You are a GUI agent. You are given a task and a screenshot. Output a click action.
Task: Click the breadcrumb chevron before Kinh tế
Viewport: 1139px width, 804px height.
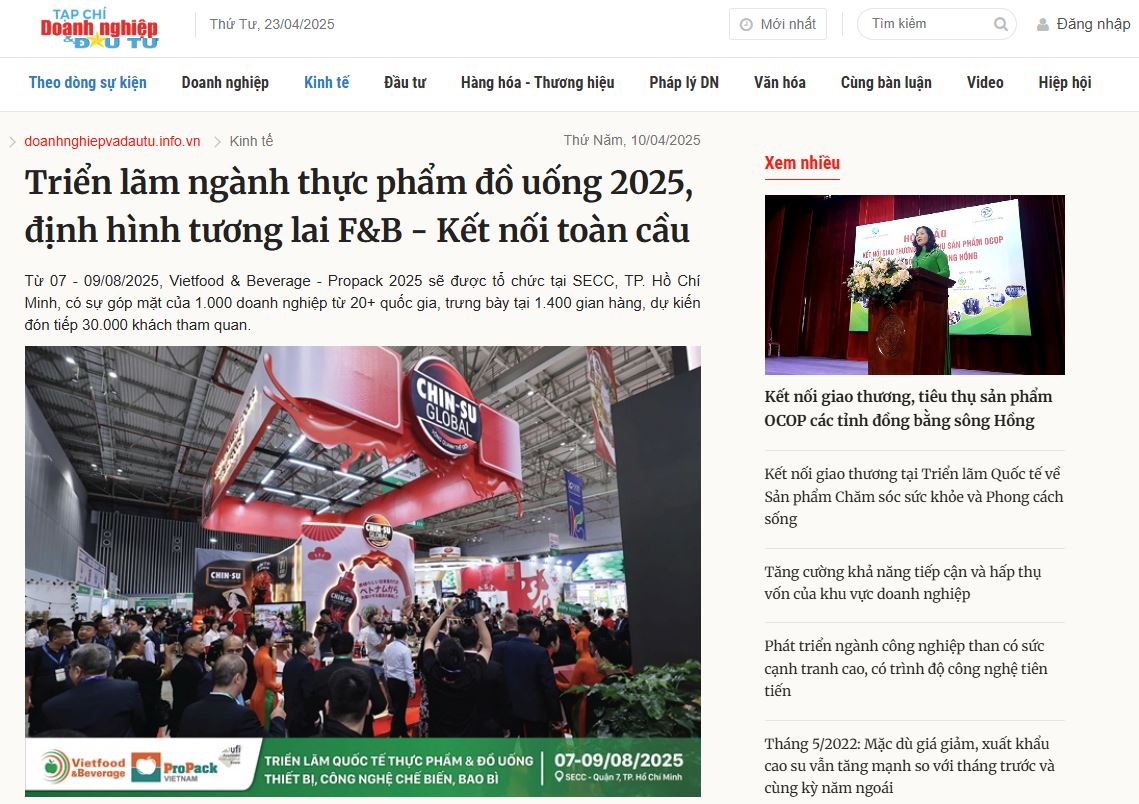[x=217, y=142]
